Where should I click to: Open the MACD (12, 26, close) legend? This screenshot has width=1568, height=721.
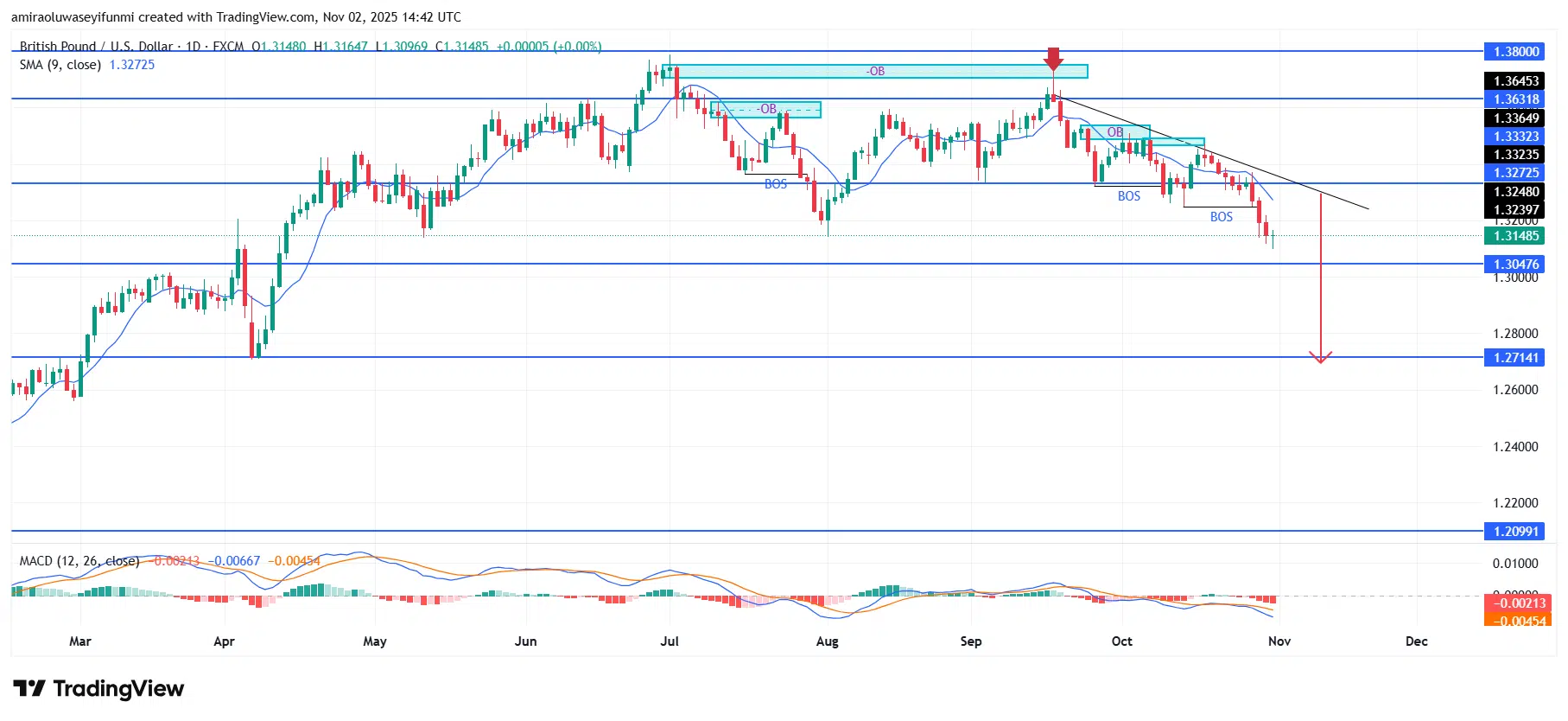tap(79, 561)
